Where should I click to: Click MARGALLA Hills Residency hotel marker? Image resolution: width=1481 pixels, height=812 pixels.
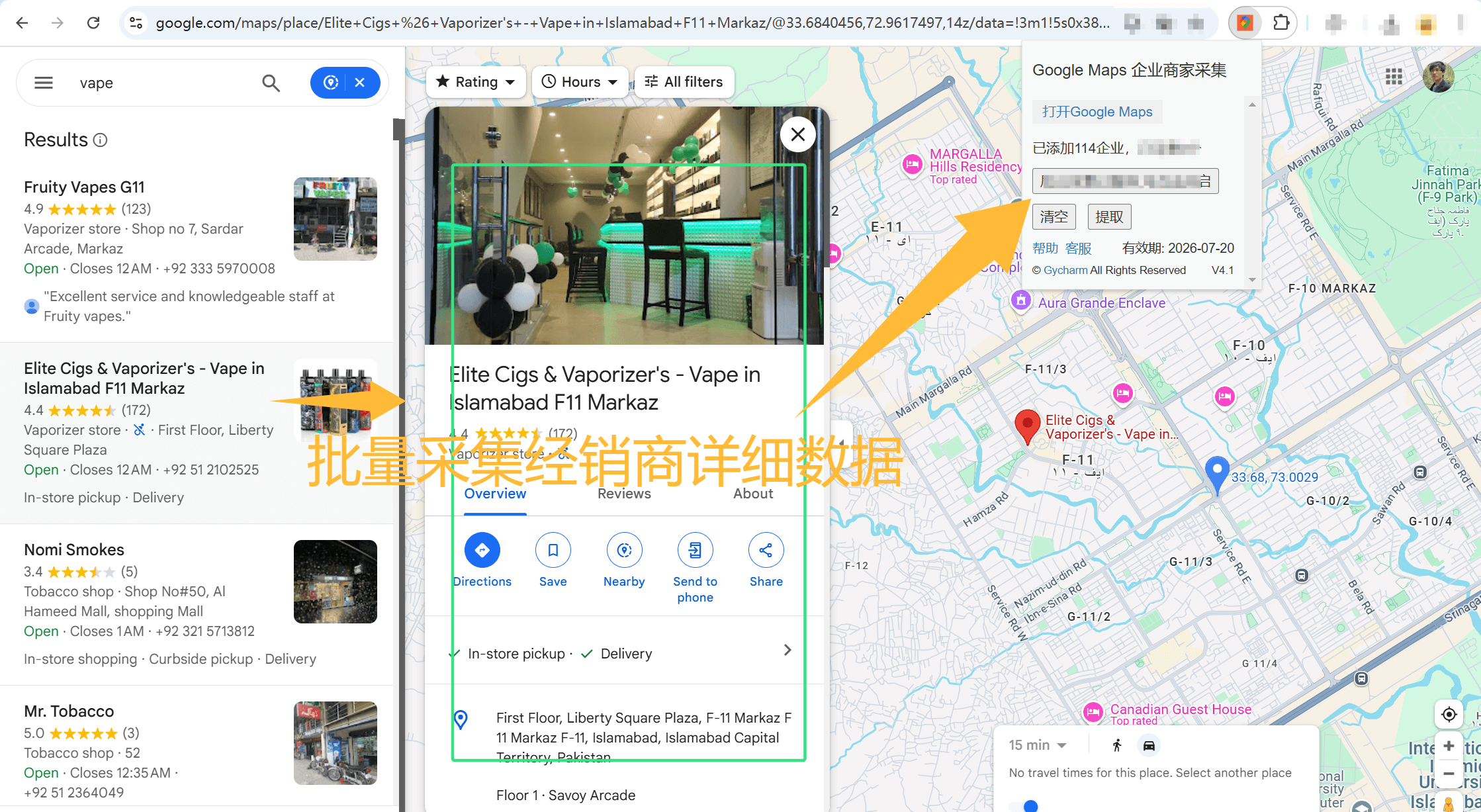(913, 164)
